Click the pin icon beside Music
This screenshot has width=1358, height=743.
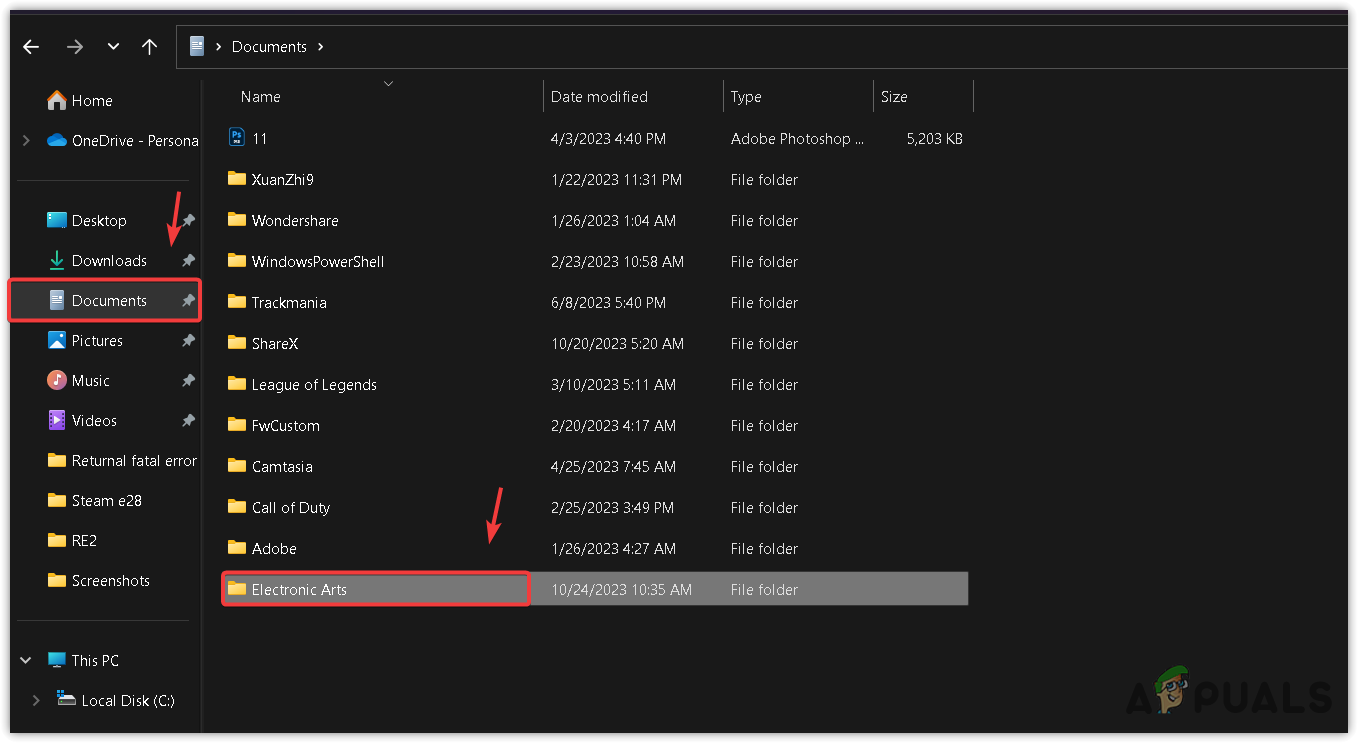188,381
